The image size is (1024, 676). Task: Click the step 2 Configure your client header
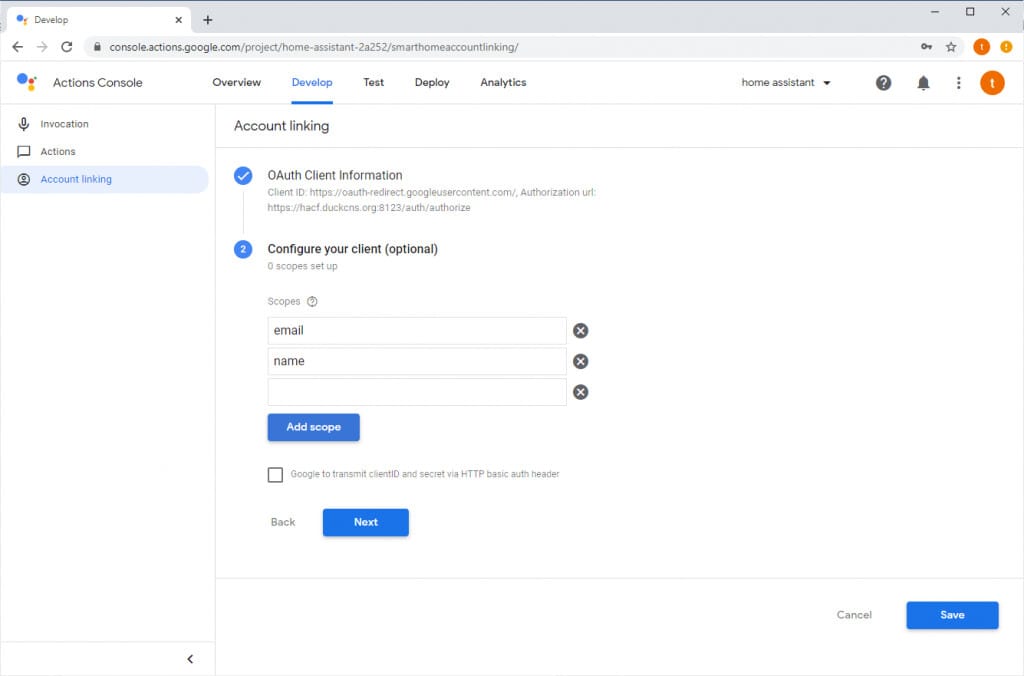tap(353, 249)
